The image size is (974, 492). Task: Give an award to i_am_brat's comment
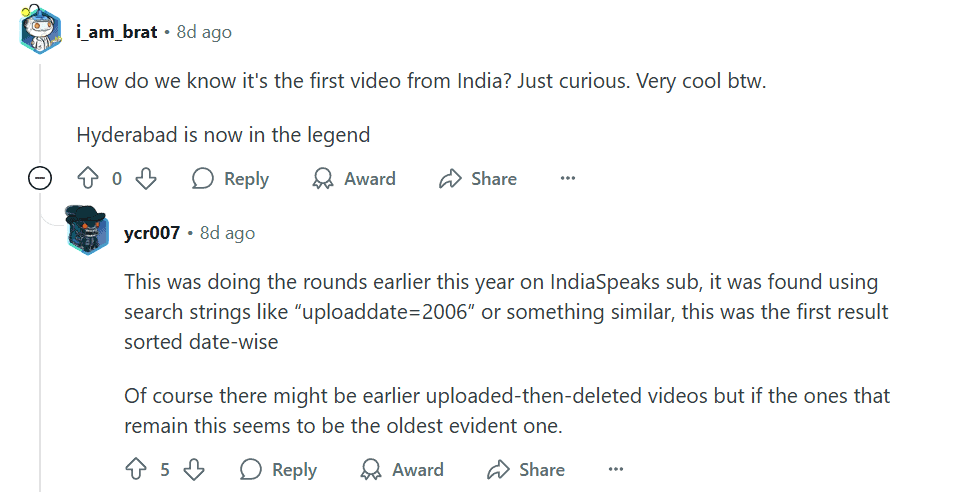click(x=354, y=179)
